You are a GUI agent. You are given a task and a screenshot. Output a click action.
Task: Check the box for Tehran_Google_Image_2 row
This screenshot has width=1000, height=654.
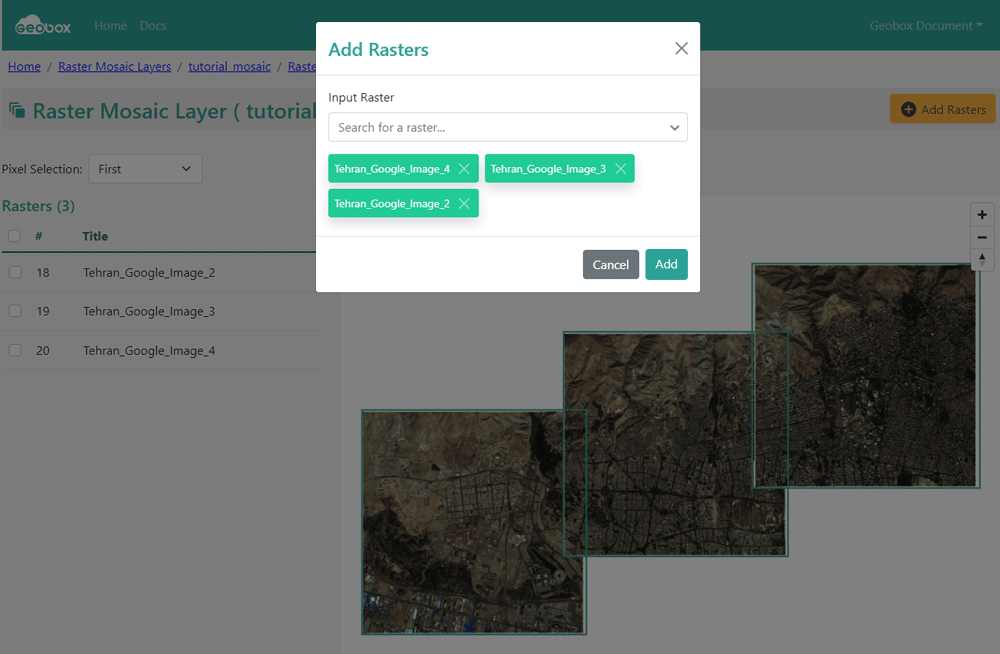pos(15,272)
